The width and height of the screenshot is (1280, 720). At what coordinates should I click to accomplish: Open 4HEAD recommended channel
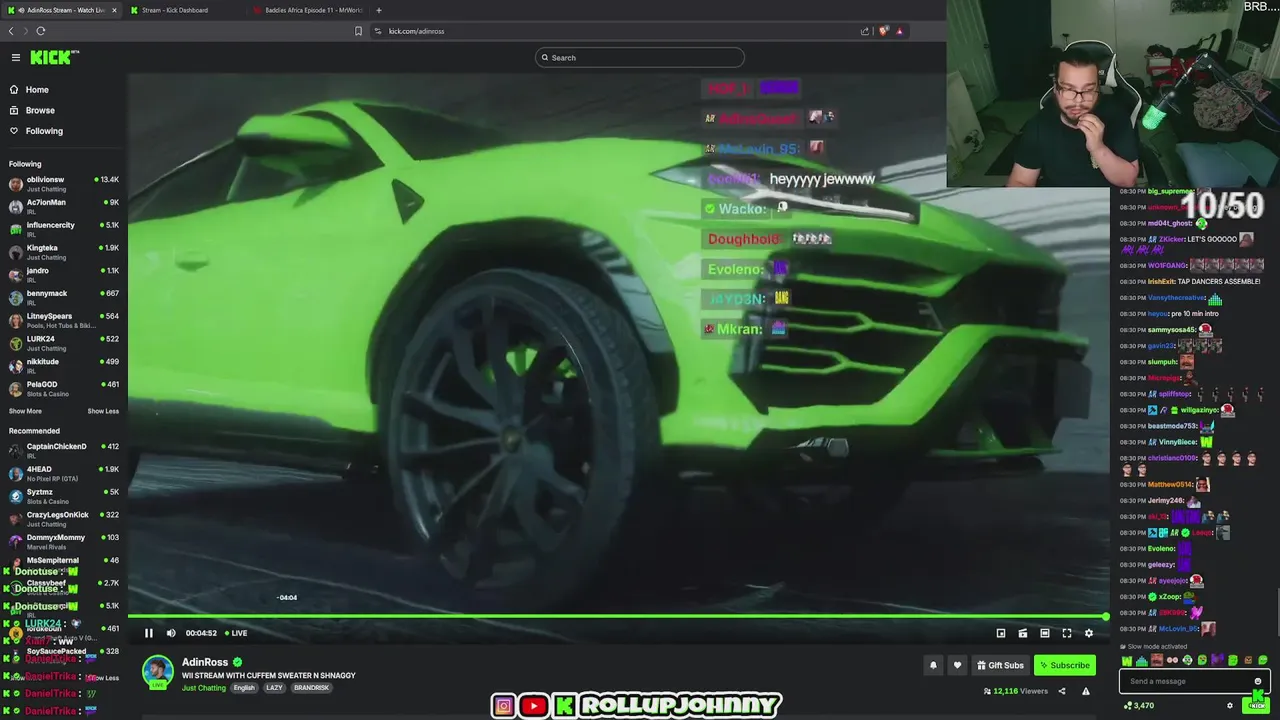(64, 474)
